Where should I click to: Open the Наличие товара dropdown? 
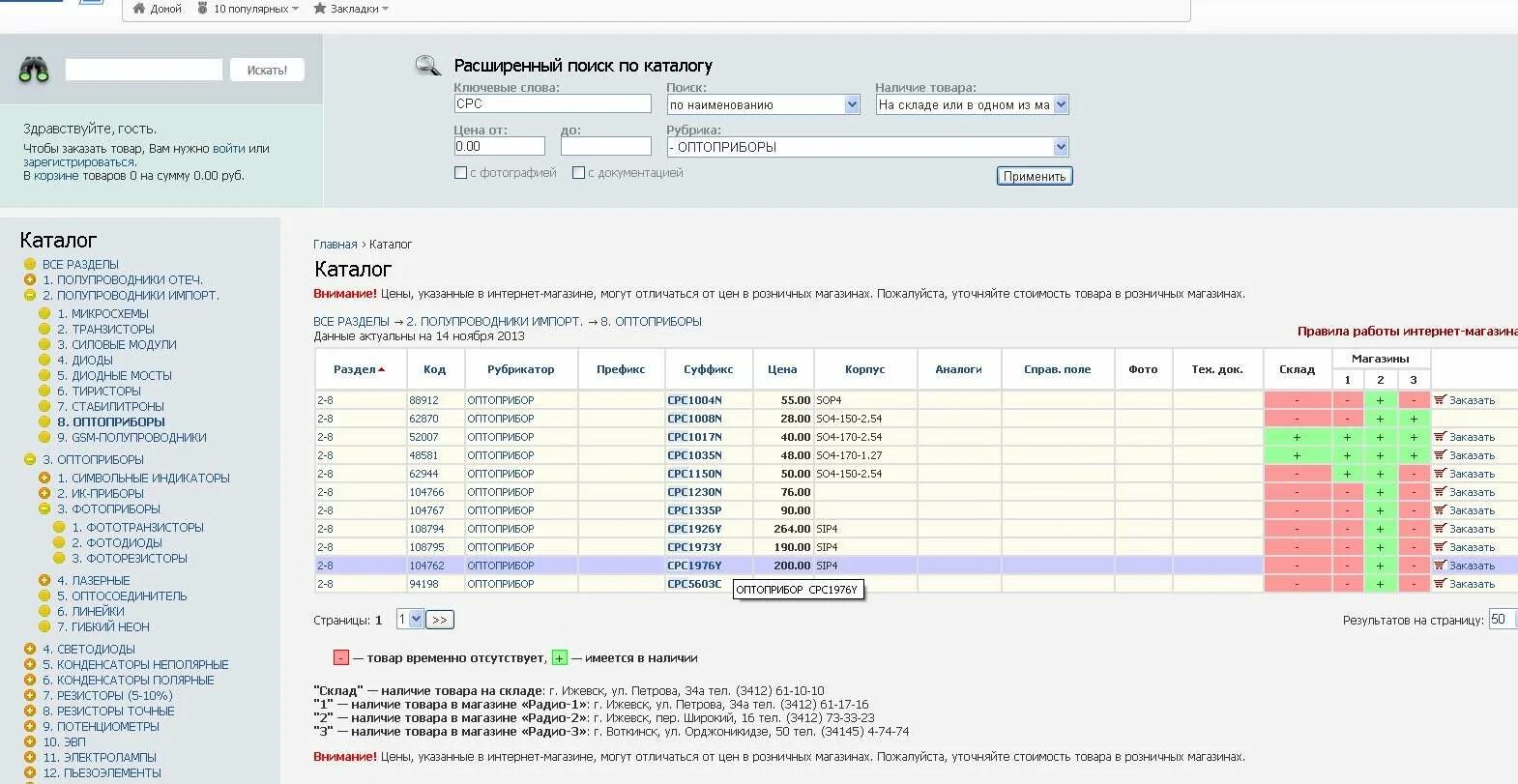point(972,104)
